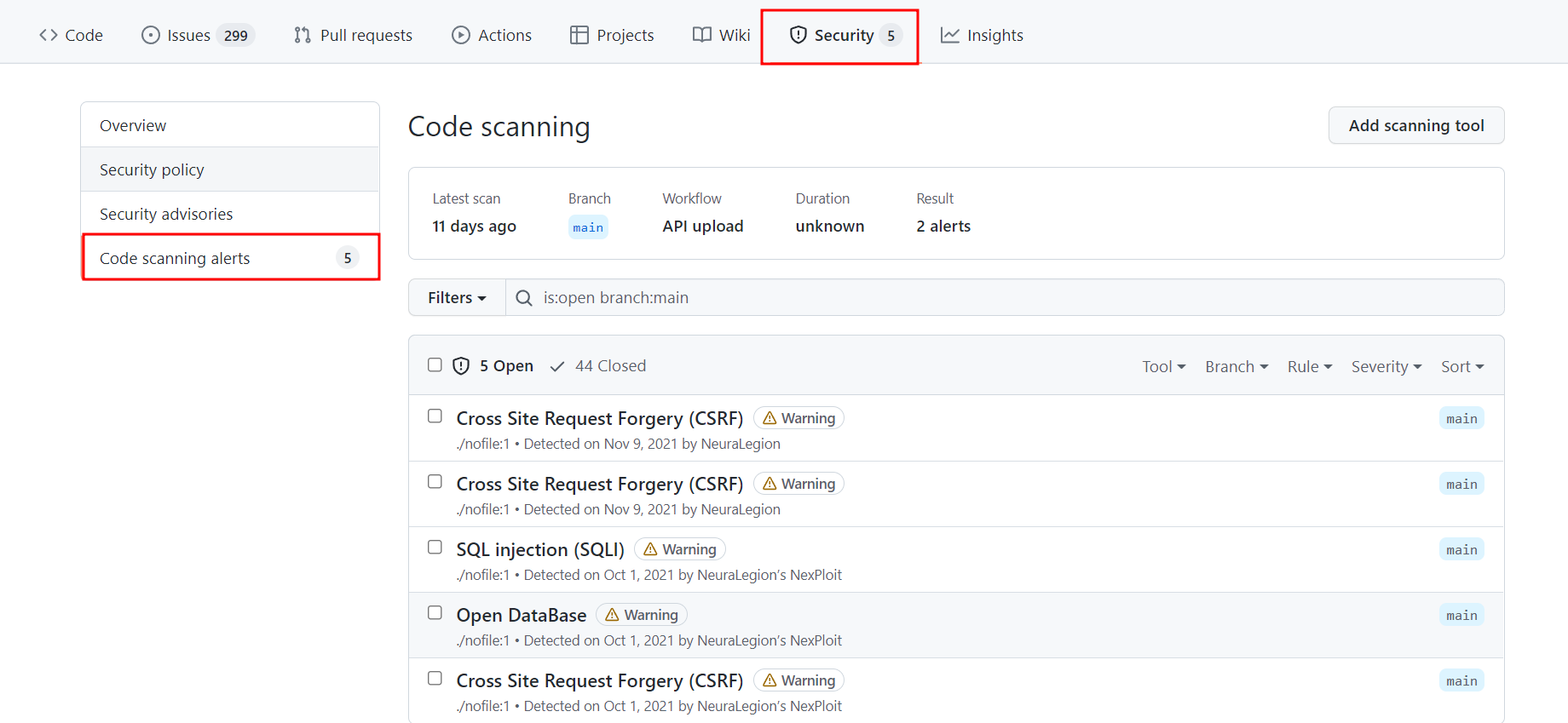Screen dimensions: 1568x723
Task: Open the SQL injection (SQLI) alert
Action: pos(540,549)
